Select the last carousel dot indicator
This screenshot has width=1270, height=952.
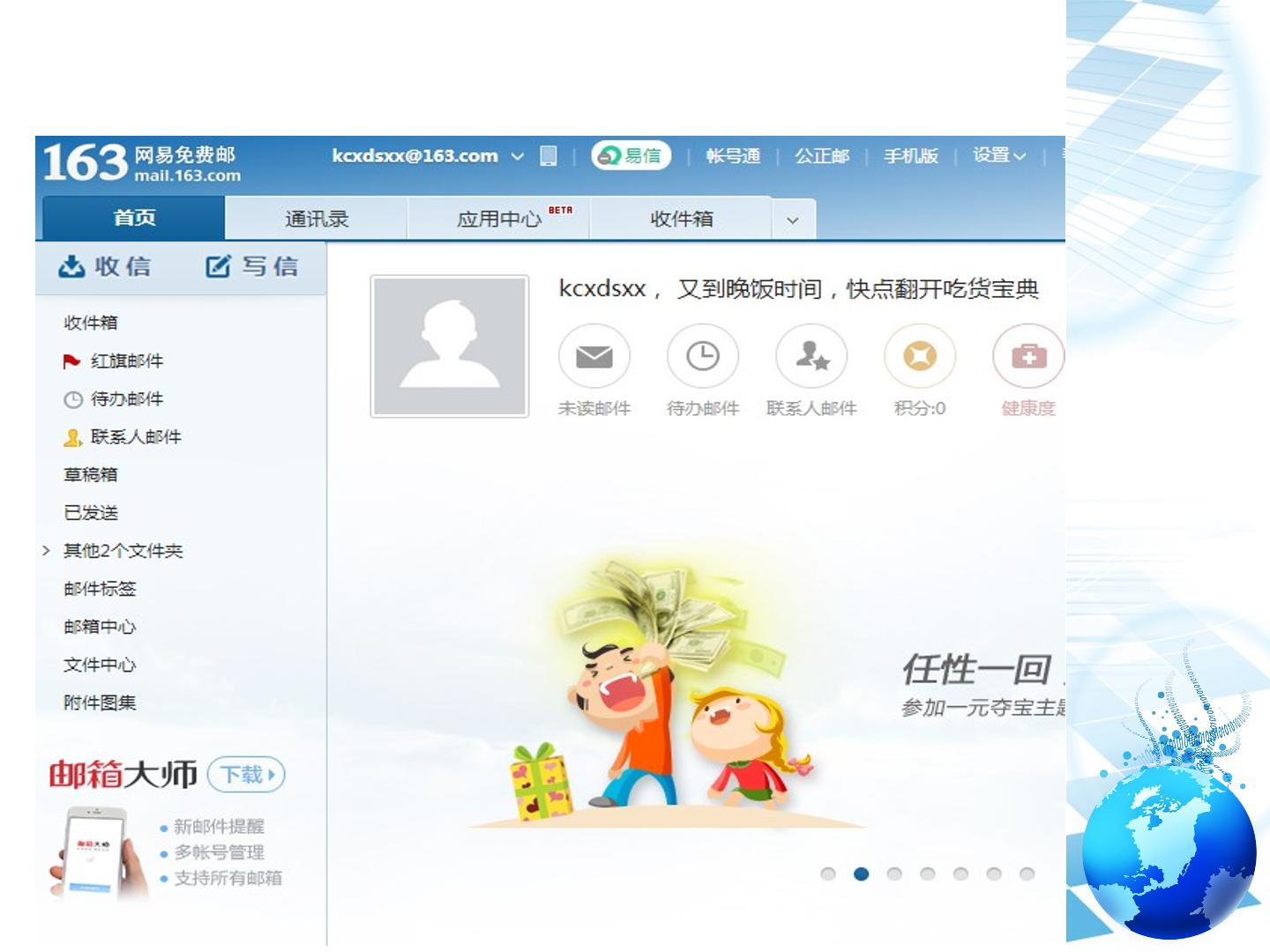pos(1027,874)
